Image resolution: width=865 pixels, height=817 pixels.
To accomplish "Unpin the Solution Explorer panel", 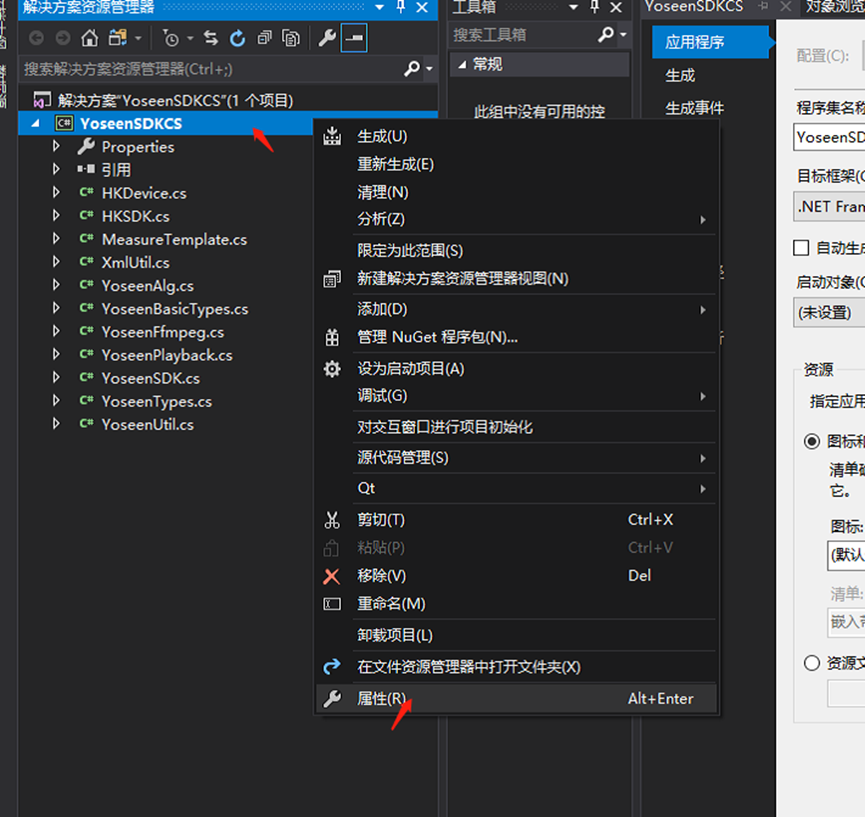I will 401,9.
